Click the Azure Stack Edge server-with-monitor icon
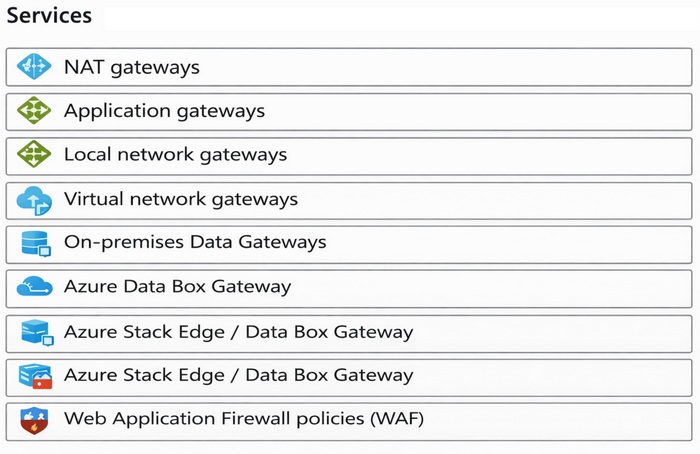 click(x=38, y=332)
